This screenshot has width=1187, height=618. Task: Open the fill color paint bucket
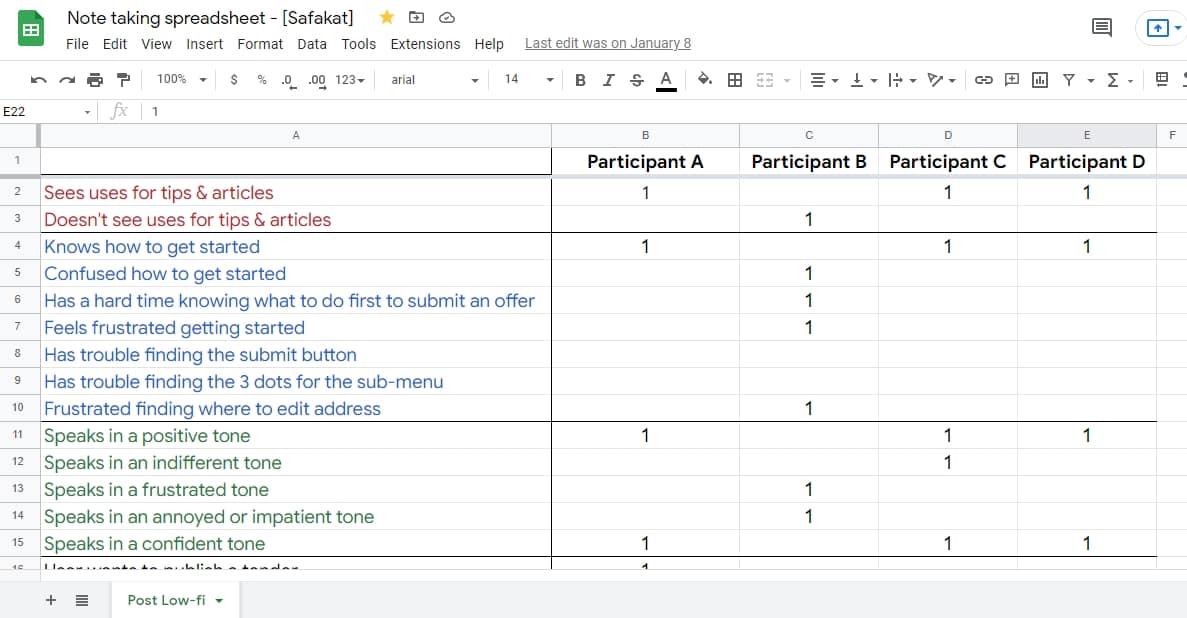tap(705, 80)
